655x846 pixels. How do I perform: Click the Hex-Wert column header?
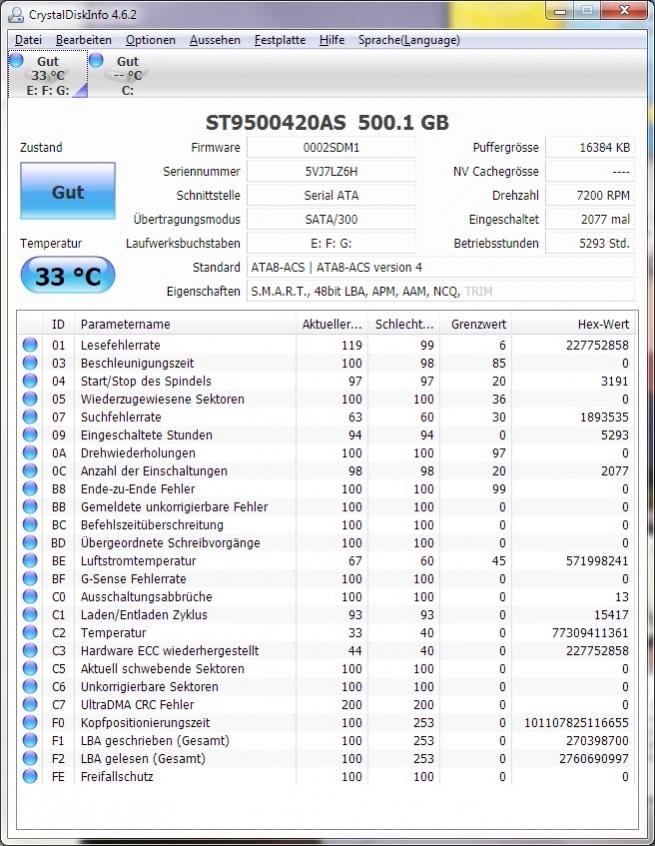[573, 324]
